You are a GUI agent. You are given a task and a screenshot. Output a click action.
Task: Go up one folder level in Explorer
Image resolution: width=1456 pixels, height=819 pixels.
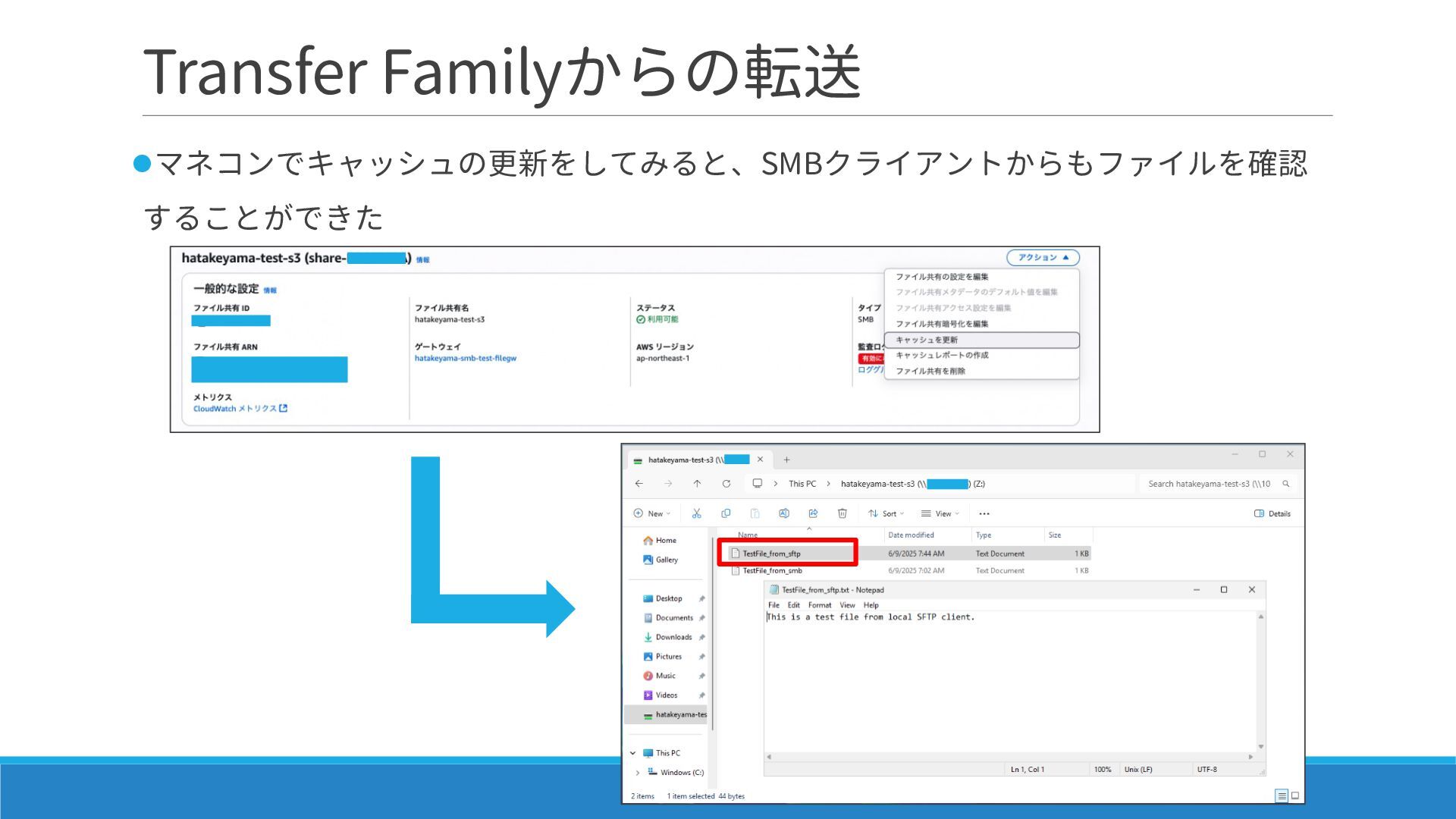[697, 484]
